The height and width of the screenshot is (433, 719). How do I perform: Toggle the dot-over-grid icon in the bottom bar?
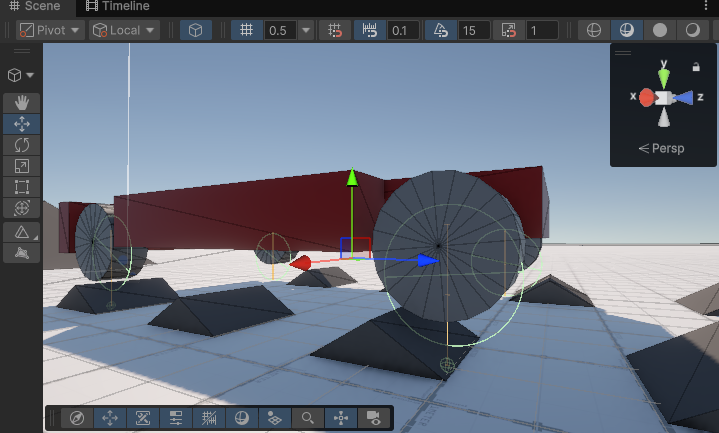tap(275, 418)
